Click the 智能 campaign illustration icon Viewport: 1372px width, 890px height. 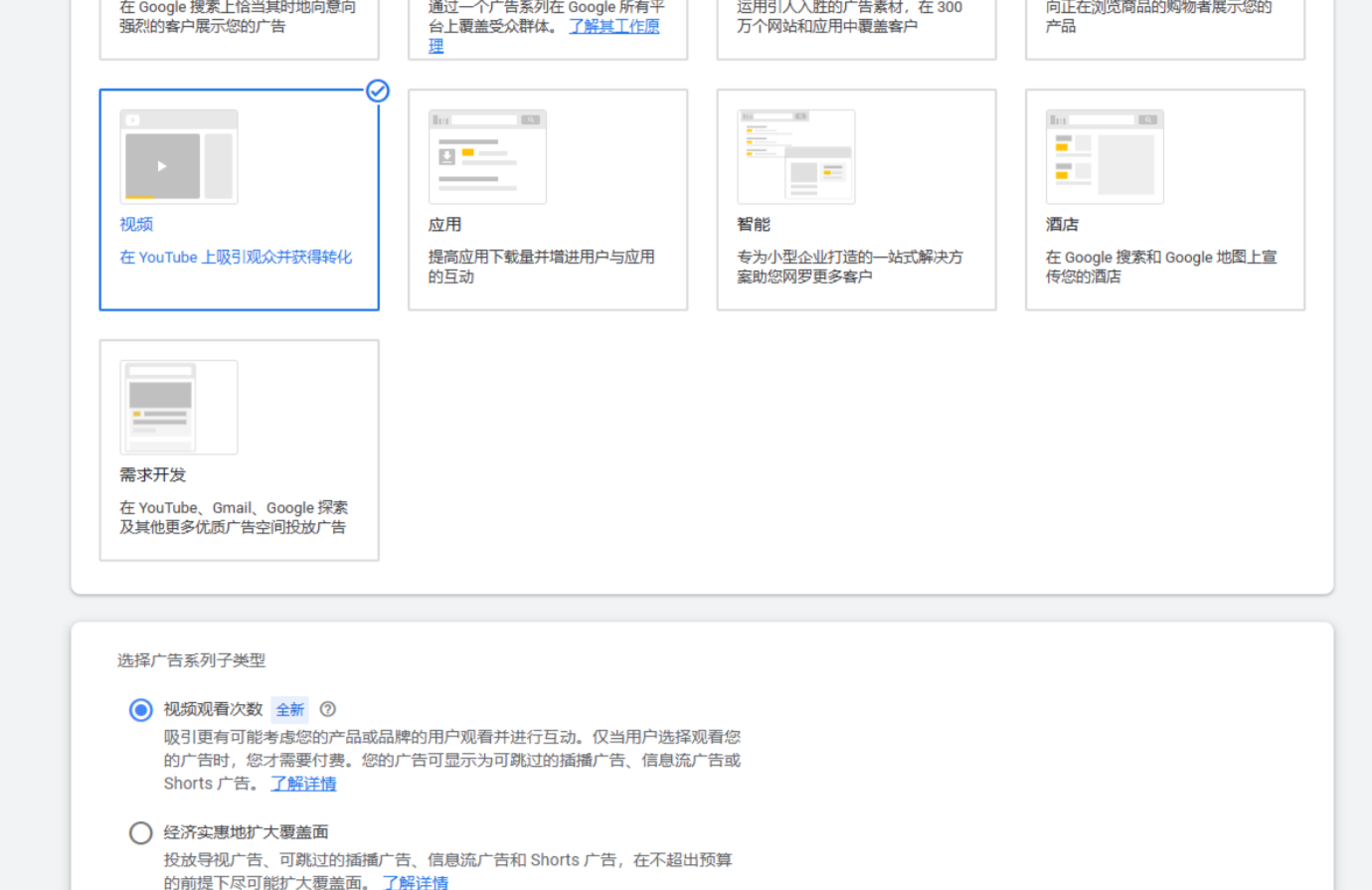click(795, 156)
